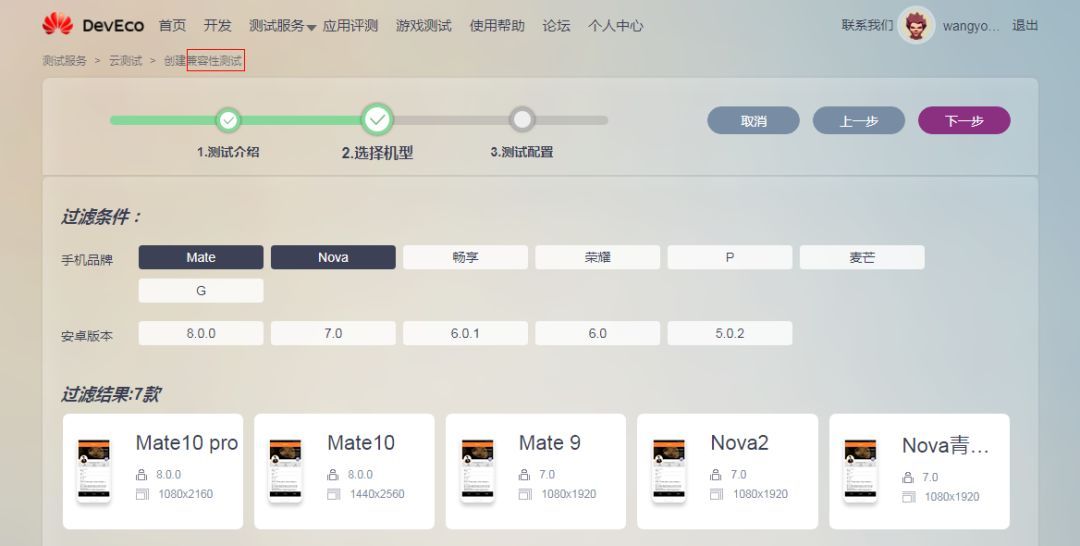Click the 取消 button
1080x546 pixels.
point(754,120)
